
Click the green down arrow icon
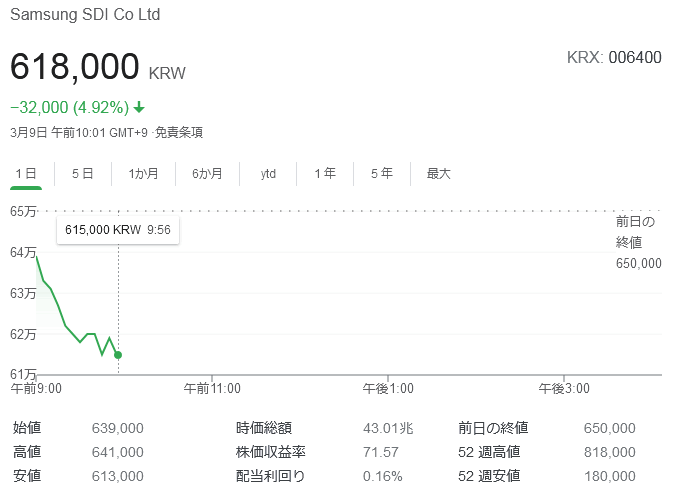point(139,108)
